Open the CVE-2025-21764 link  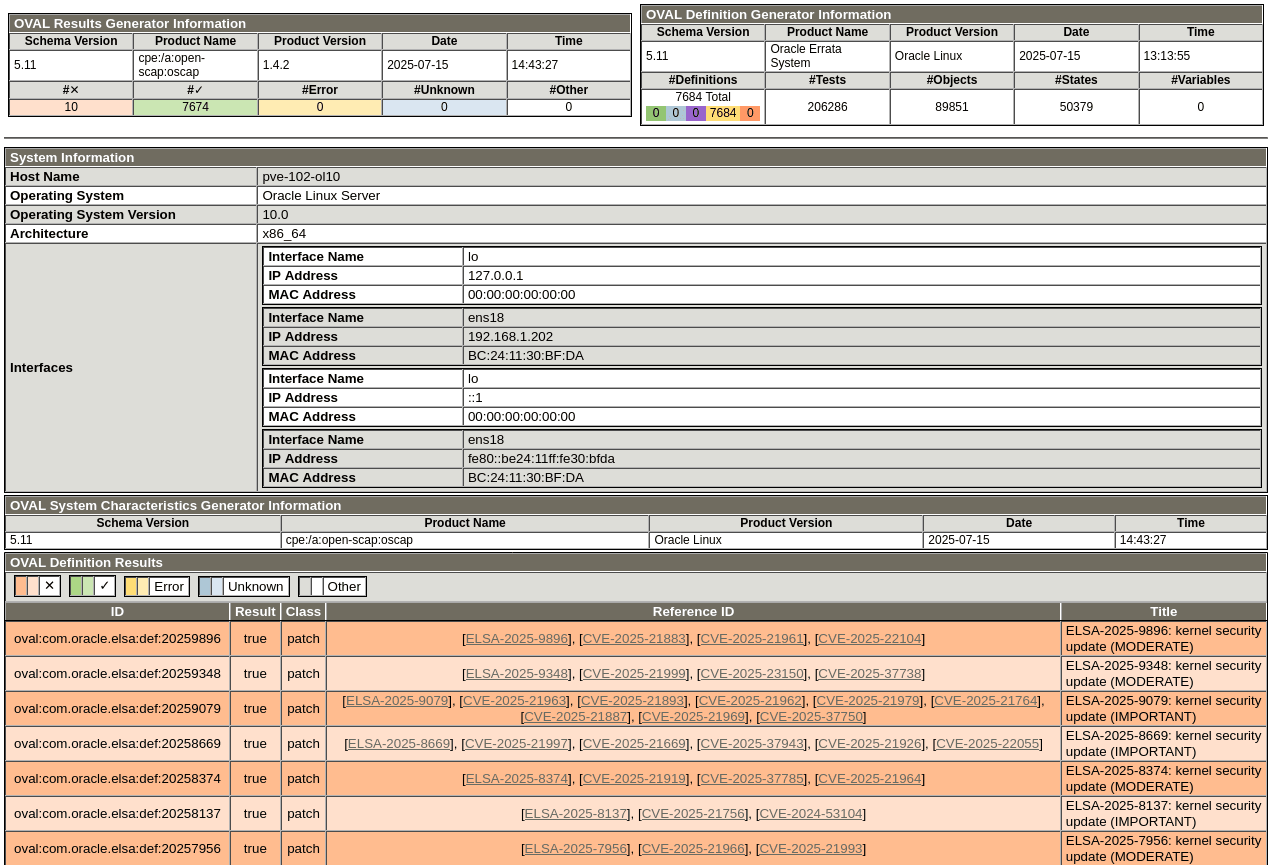(x=986, y=701)
